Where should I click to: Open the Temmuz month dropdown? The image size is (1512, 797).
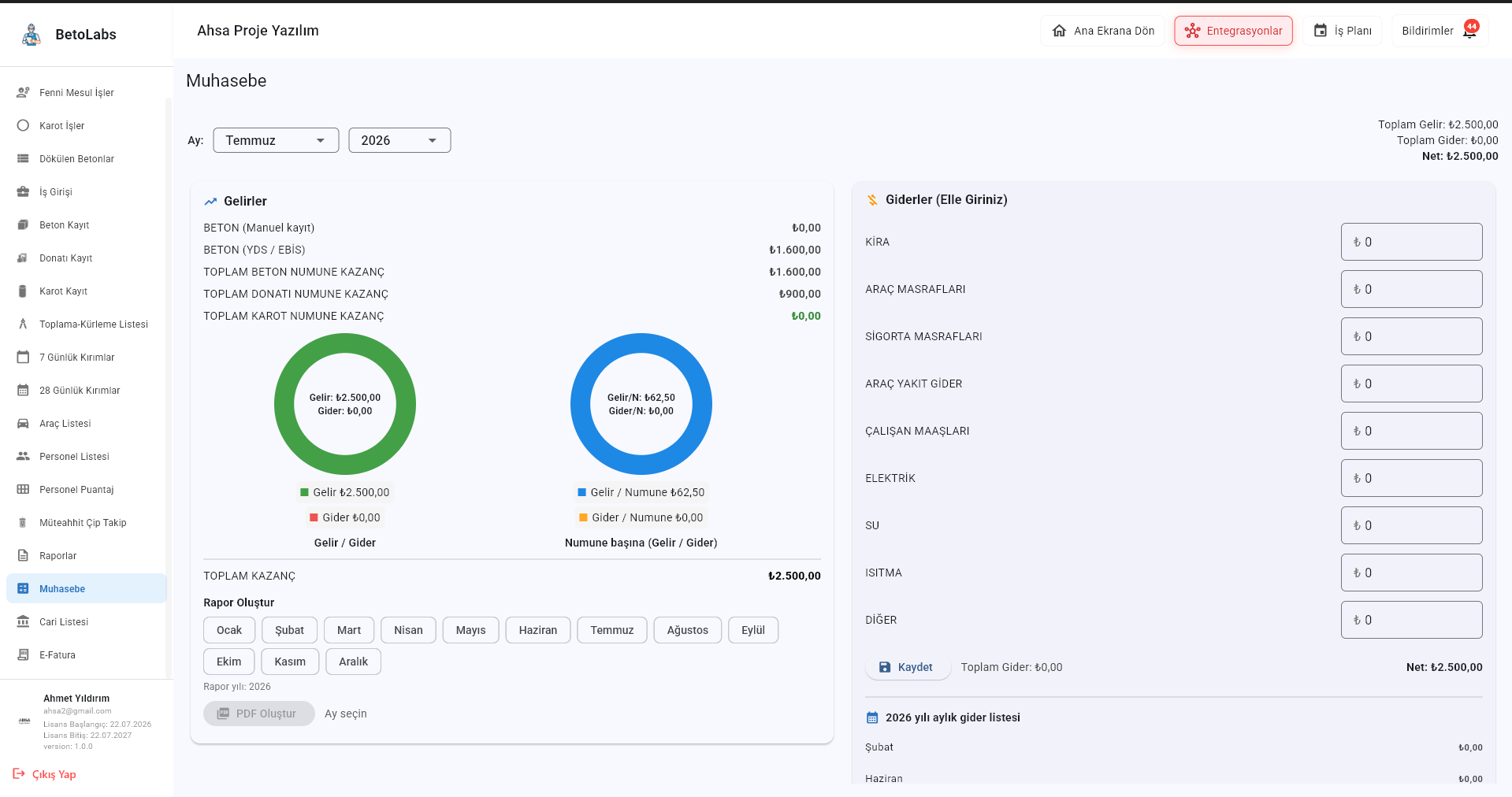(x=276, y=140)
